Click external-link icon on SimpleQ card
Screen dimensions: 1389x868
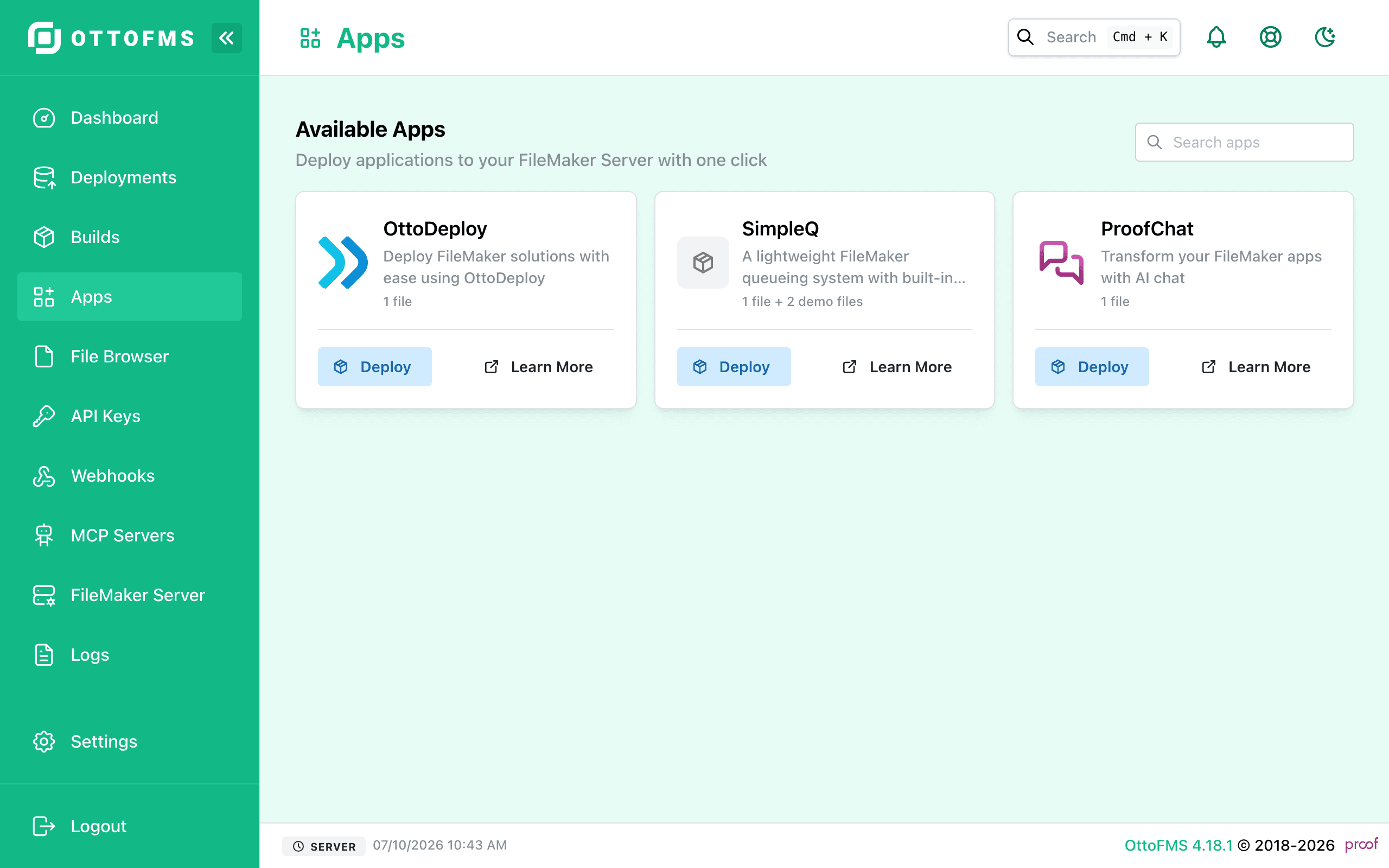click(x=850, y=367)
